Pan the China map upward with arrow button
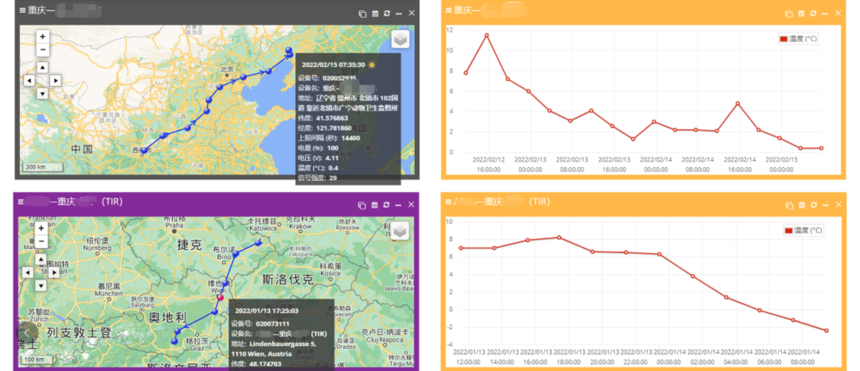Screen dimensions: 860x371 pos(43,67)
